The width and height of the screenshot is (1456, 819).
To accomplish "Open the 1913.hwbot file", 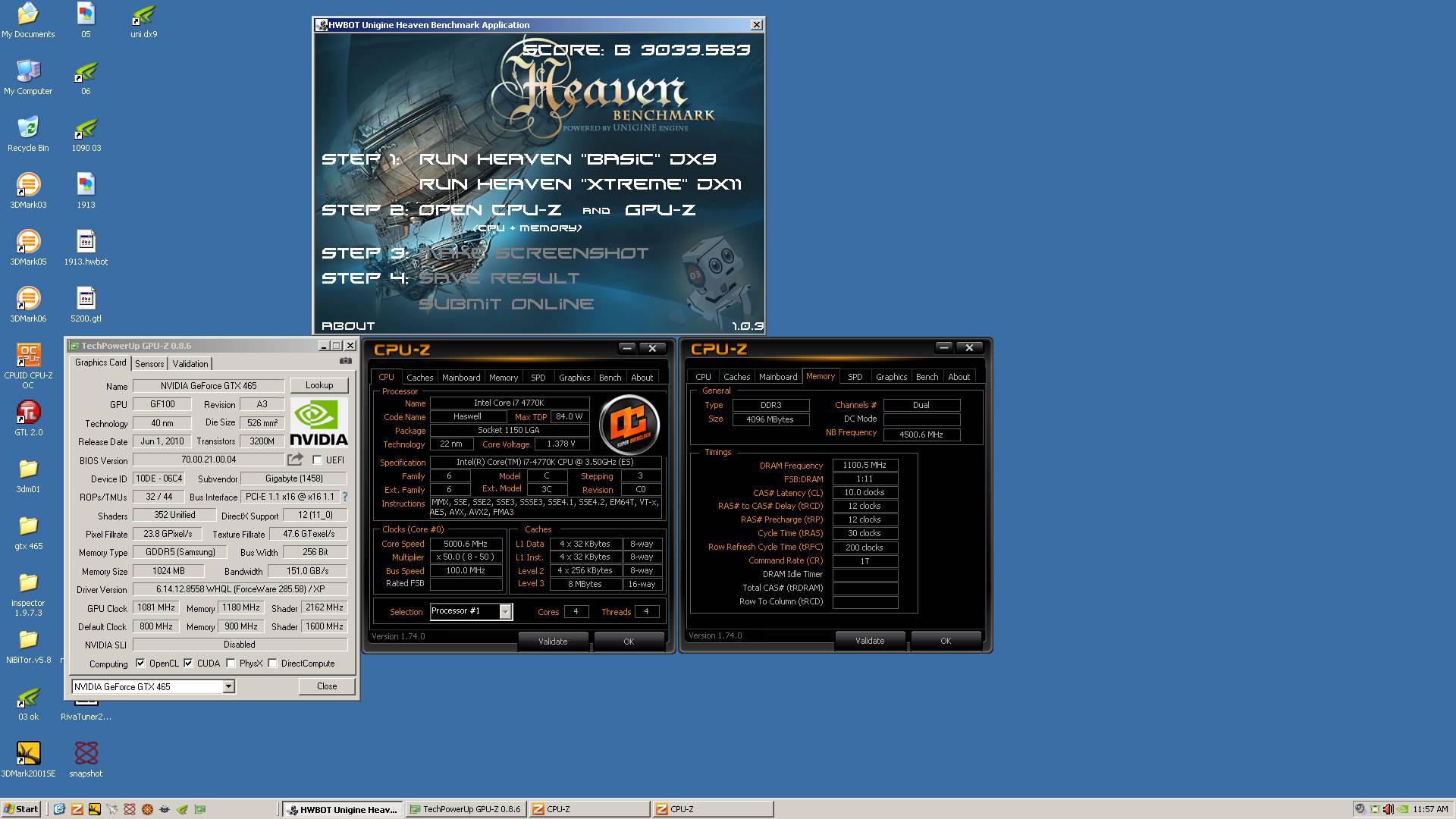I will click(x=86, y=248).
